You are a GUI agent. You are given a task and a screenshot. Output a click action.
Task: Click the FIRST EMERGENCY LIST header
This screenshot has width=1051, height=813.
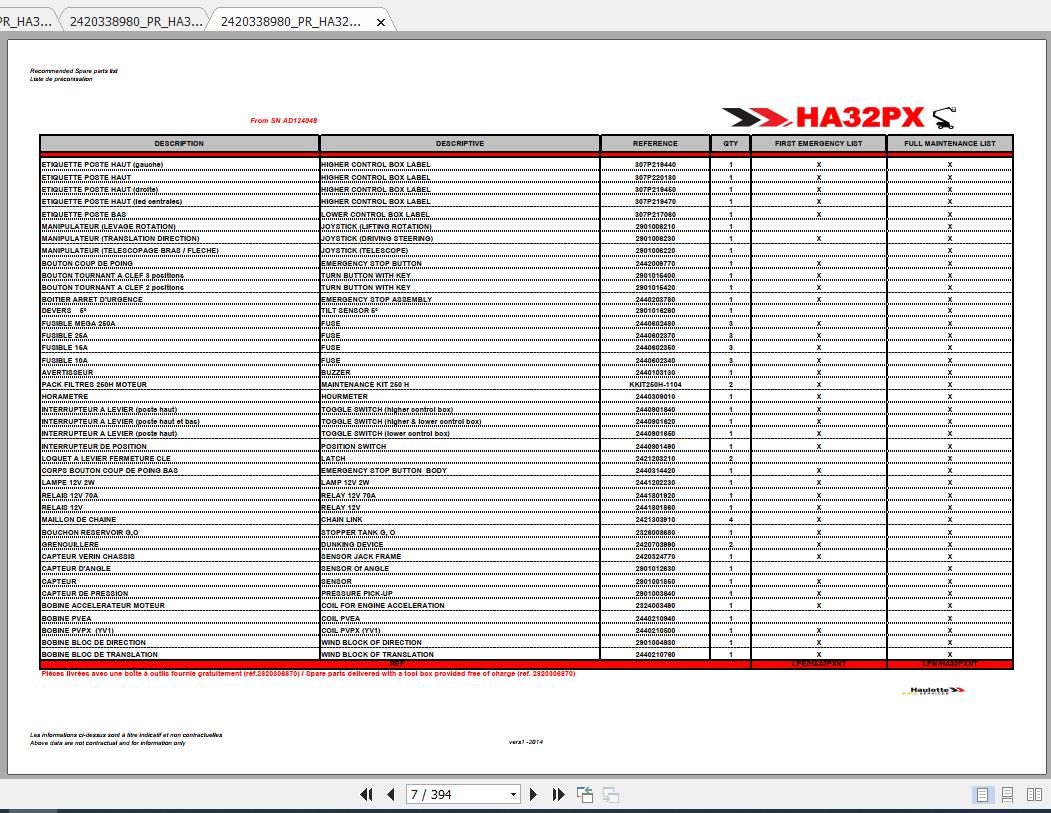[818, 143]
